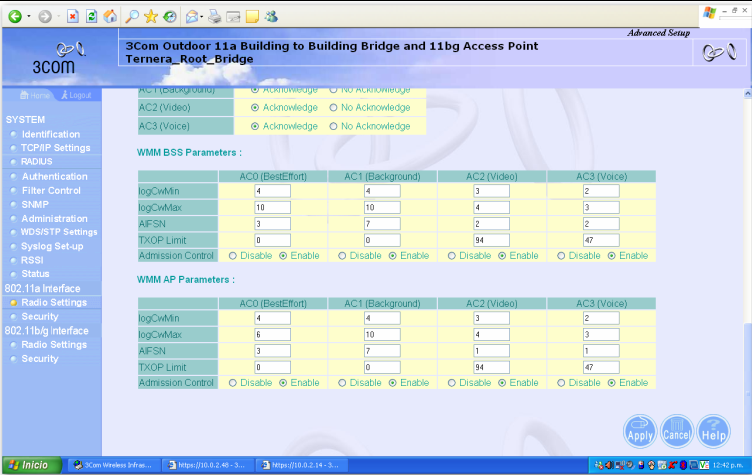Open the Back button history dropdown arrow

[29, 17]
